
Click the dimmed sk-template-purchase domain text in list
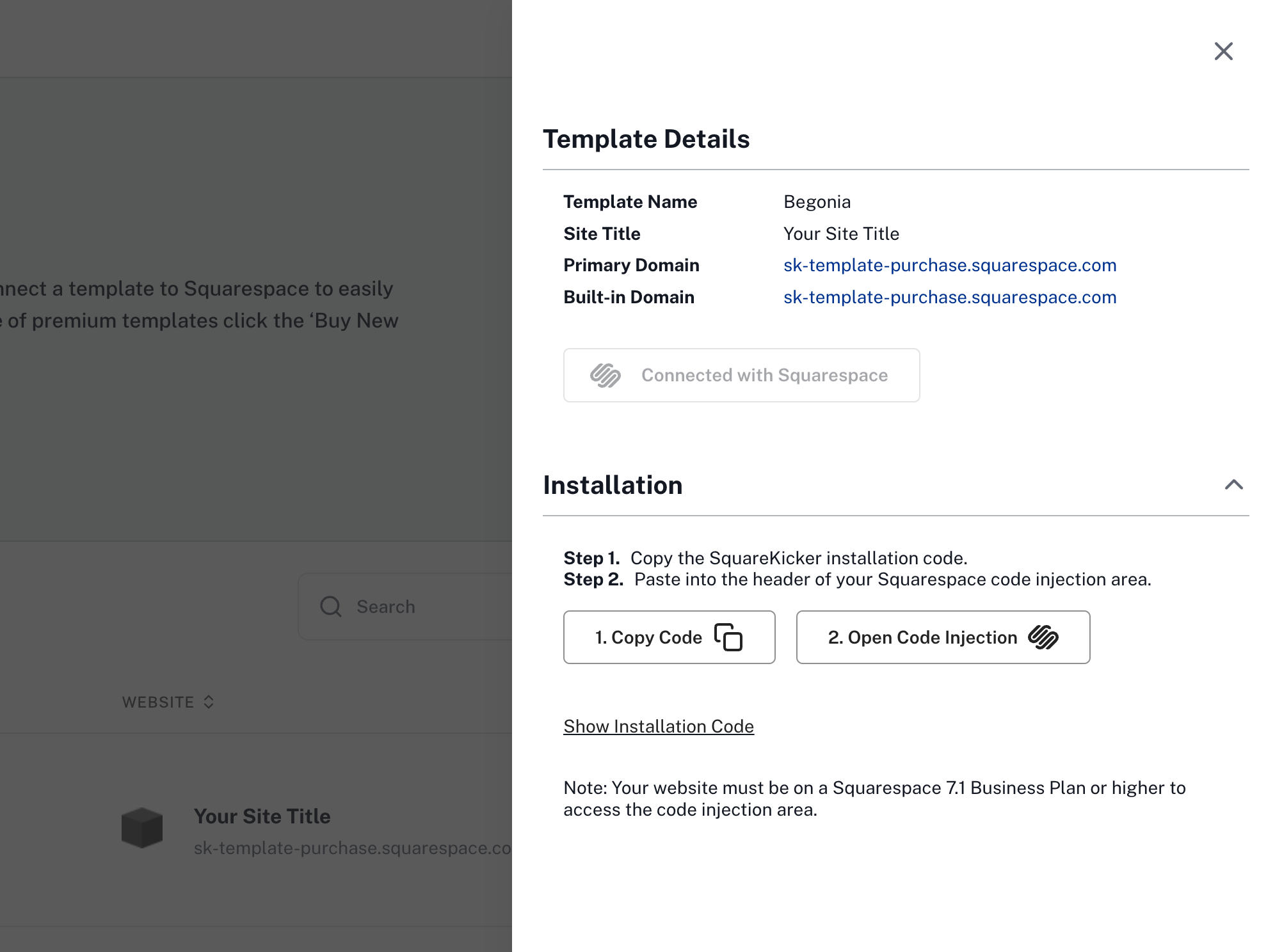[x=353, y=848]
